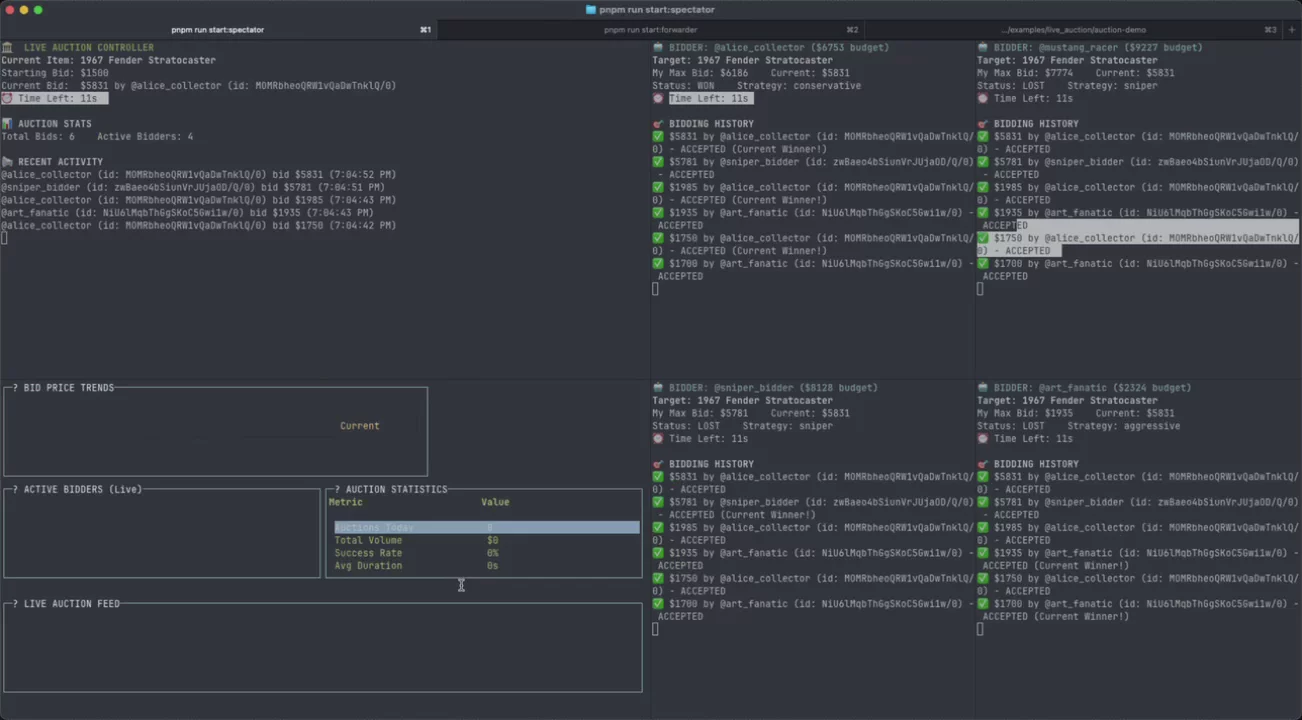Open a new terminal tab with plus button
1302x720 pixels.
1291,30
